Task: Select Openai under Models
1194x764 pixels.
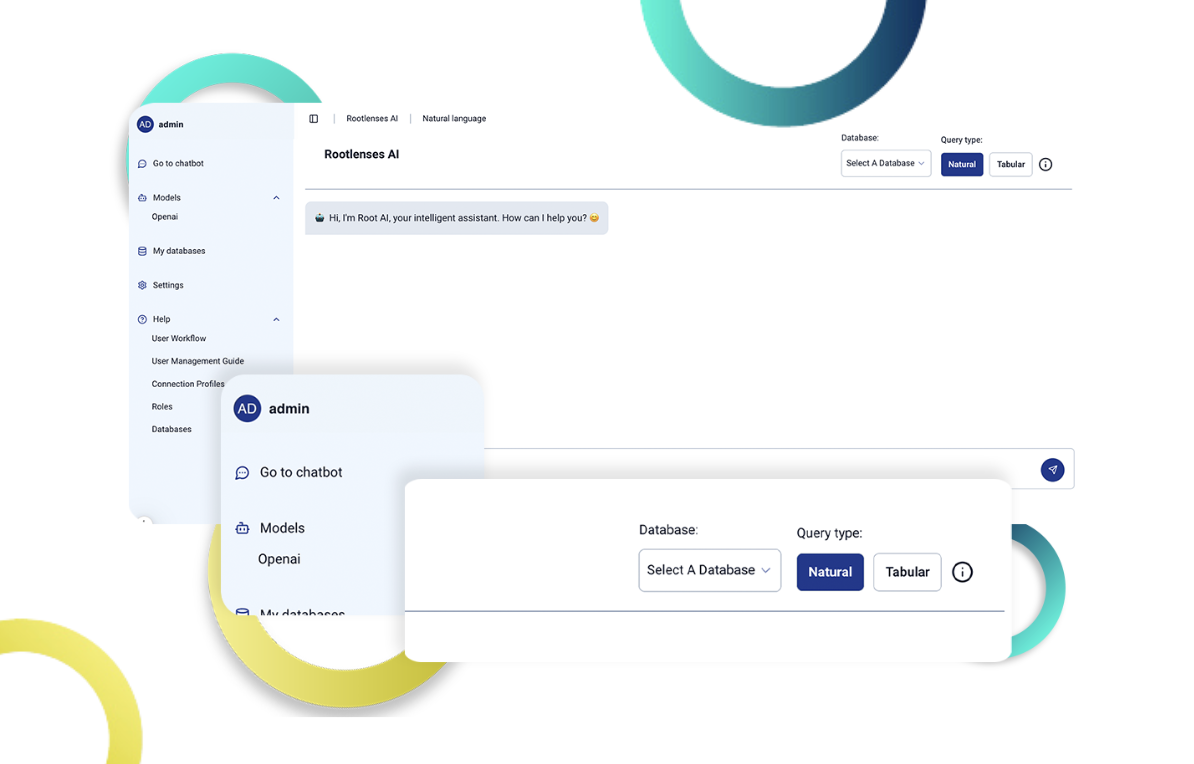Action: [164, 217]
